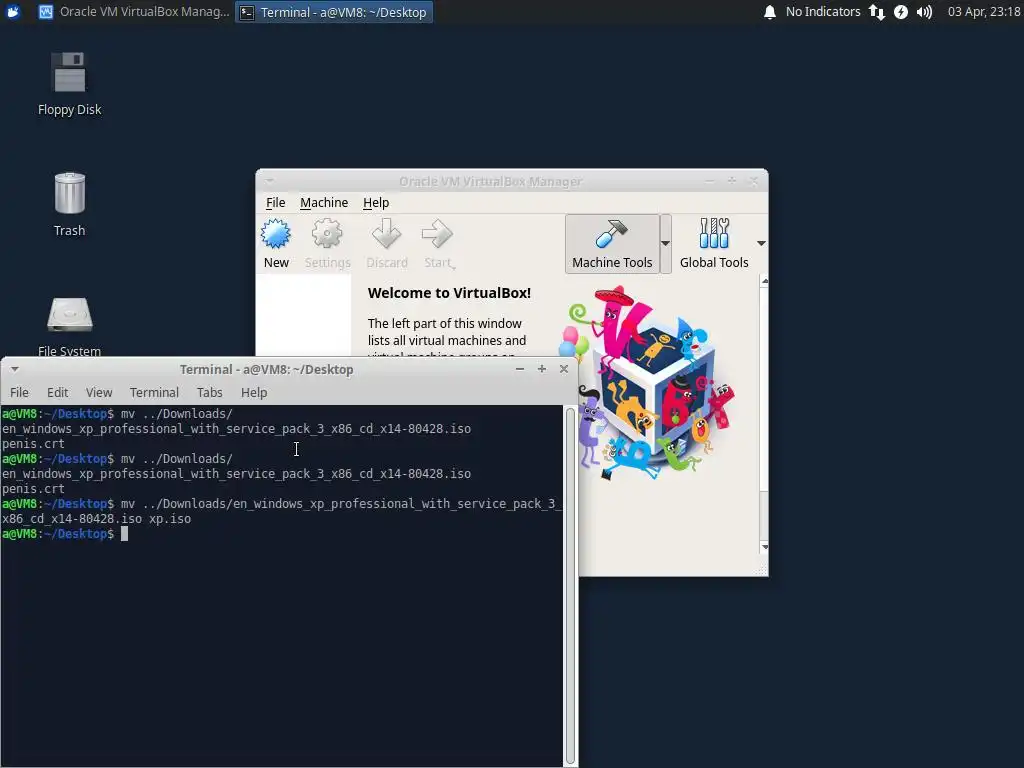Maximize the Terminal window
Image resolution: width=1024 pixels, height=768 pixels.
[541, 369]
